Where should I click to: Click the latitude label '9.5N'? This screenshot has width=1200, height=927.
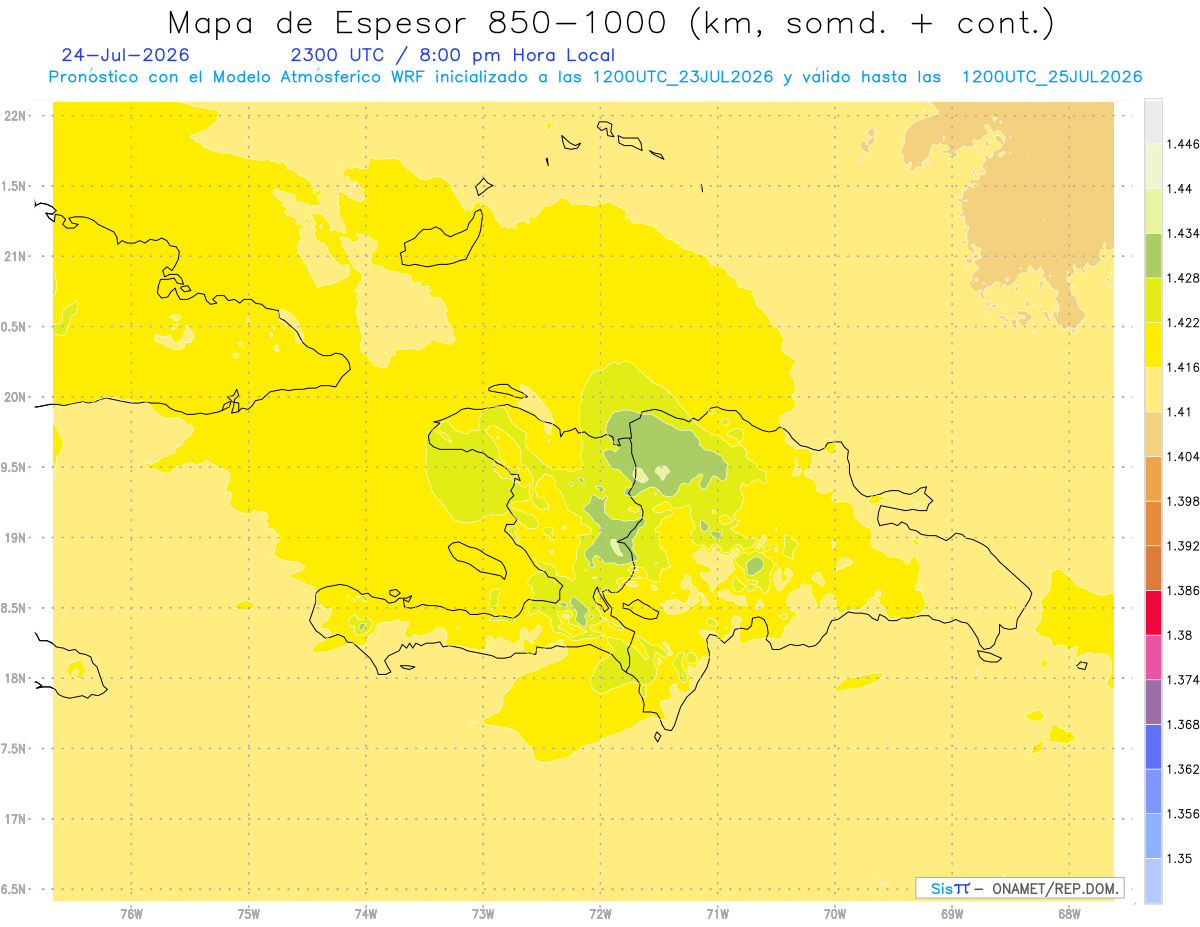[x=15, y=467]
